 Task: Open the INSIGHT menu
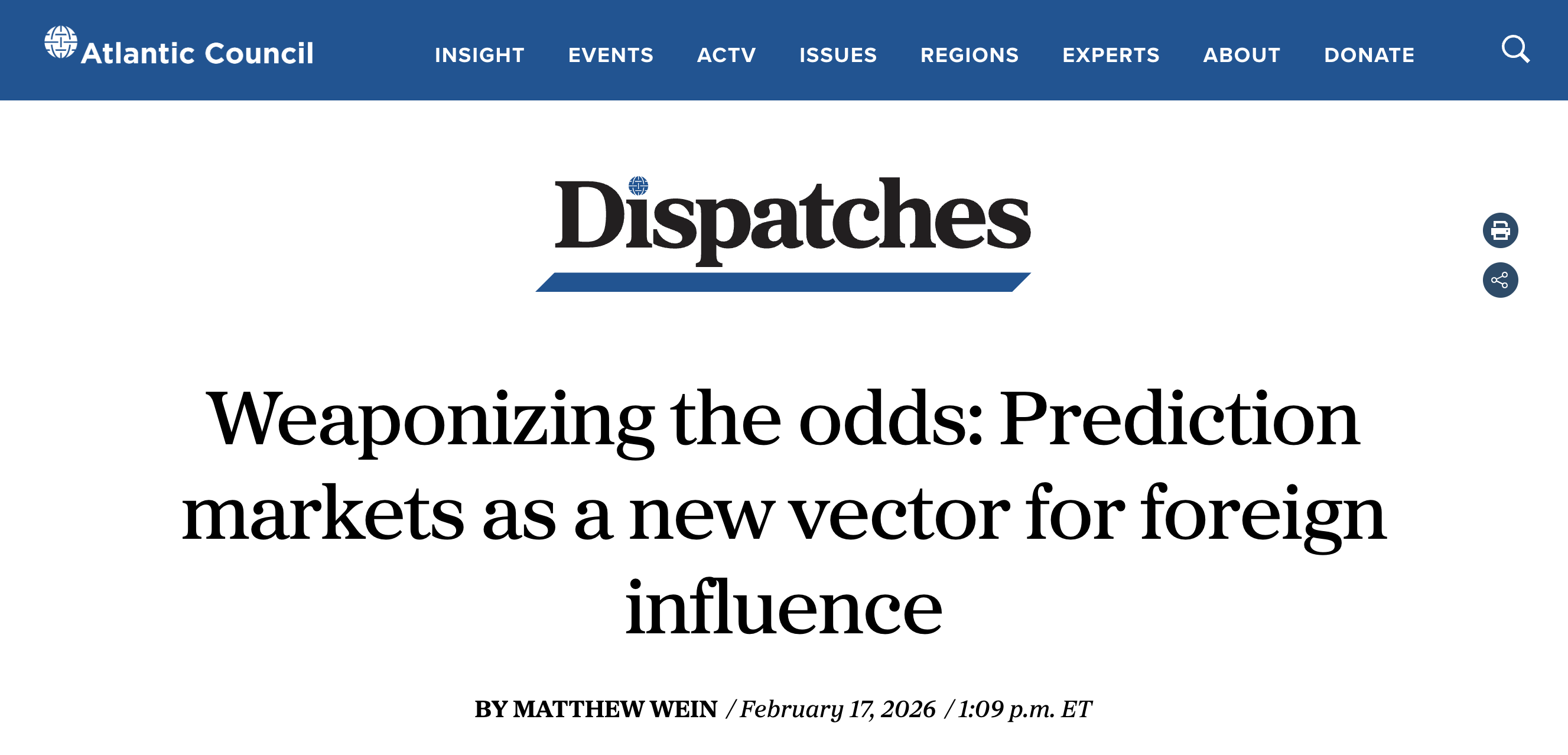(x=479, y=55)
